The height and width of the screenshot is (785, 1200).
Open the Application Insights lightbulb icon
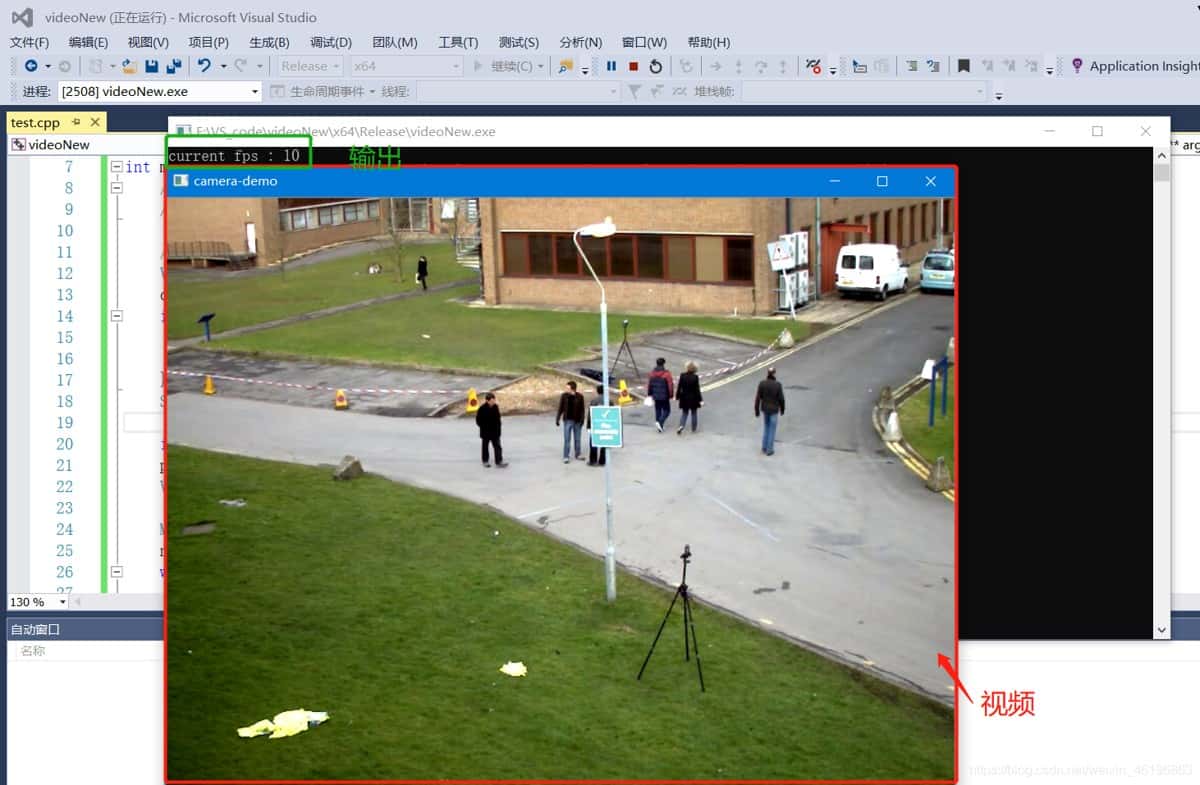[1077, 66]
